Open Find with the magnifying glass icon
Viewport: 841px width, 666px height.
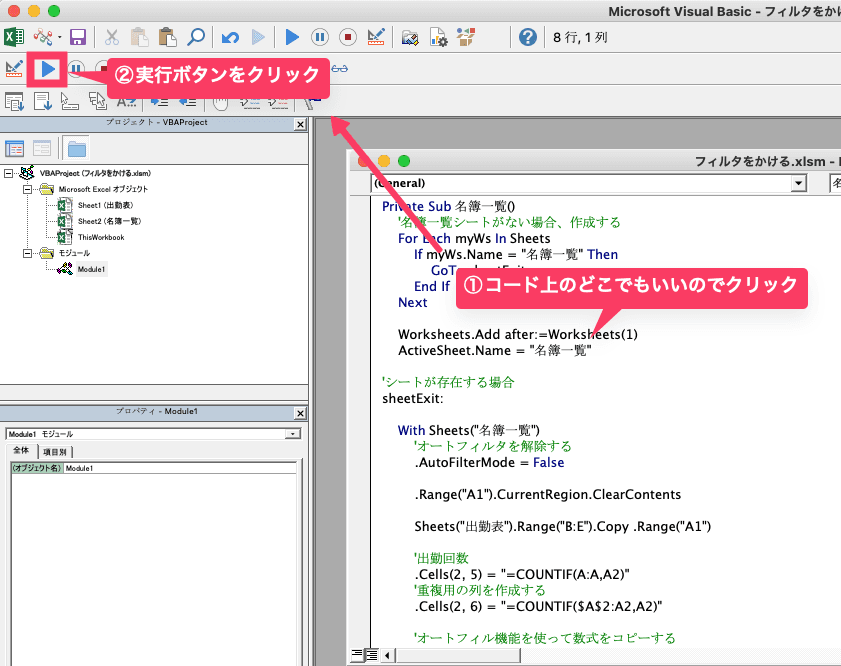pyautogui.click(x=196, y=37)
